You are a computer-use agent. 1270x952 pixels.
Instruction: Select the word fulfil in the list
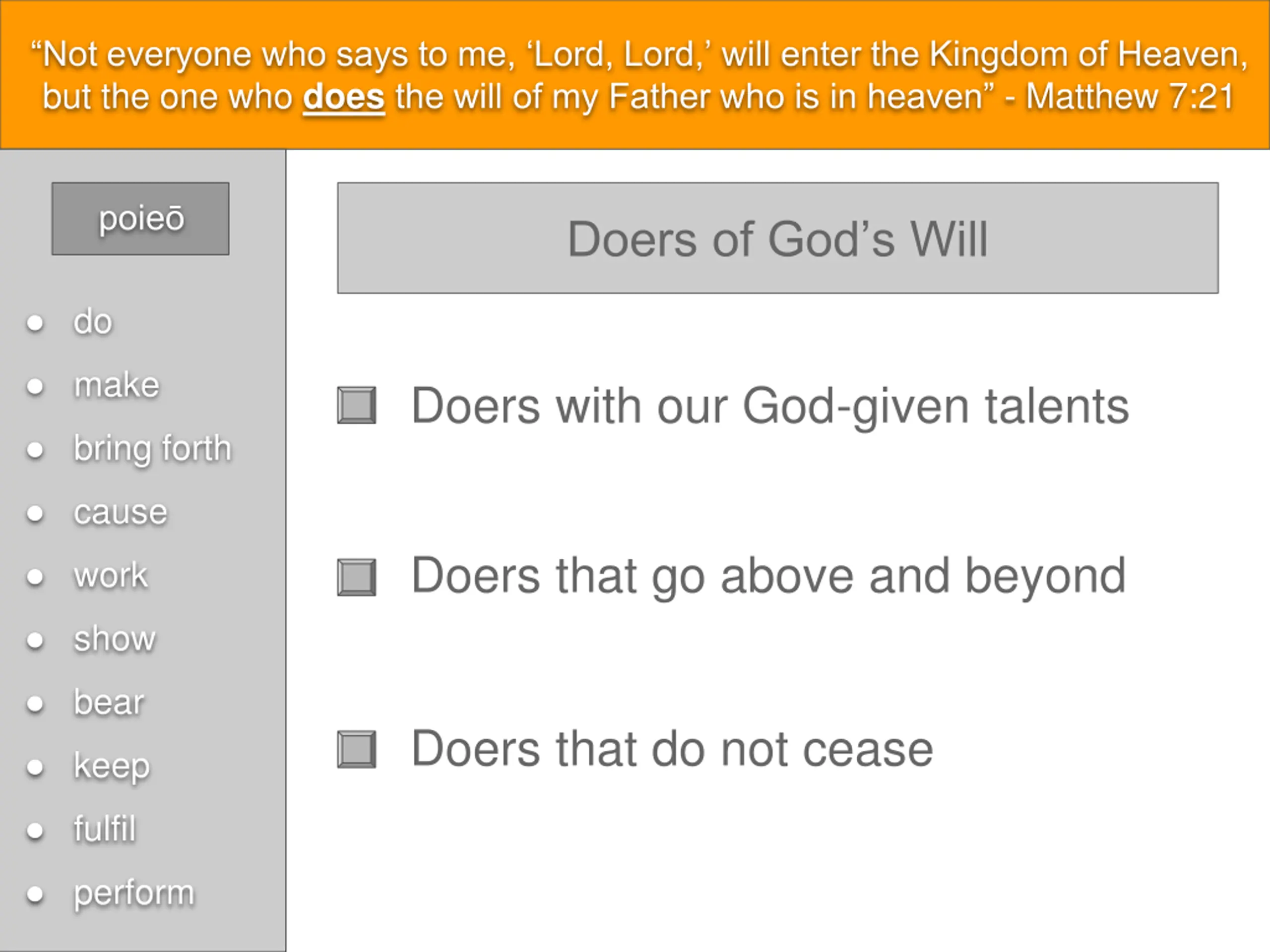click(105, 829)
